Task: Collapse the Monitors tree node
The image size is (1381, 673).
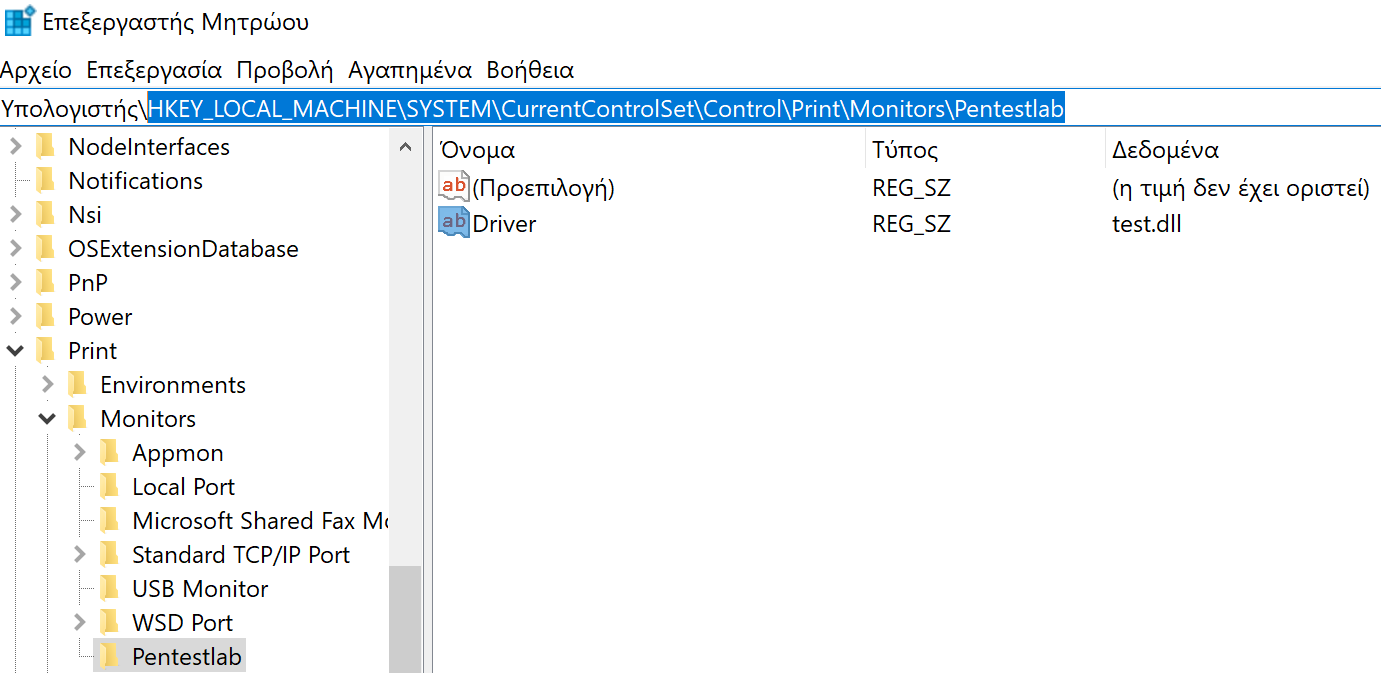Action: pos(47,418)
